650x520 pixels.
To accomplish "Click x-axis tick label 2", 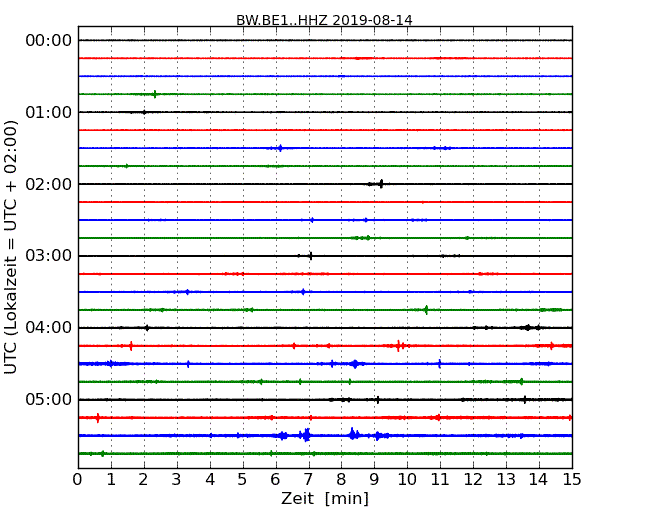I will pyautogui.click(x=143, y=480).
